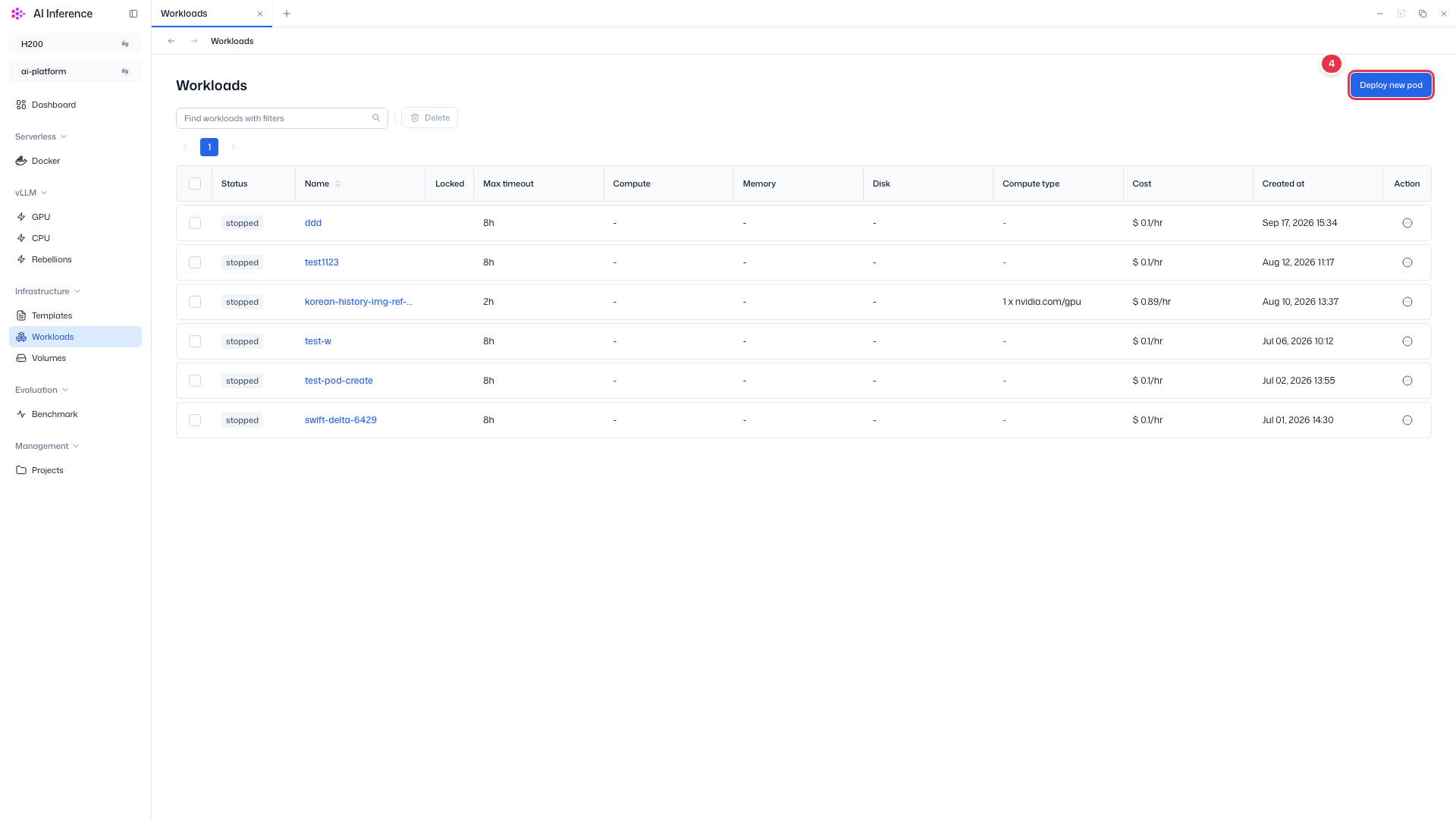Screen dimensions: 1456x819
Task: Select the test1123 workload checkbox
Action: click(x=195, y=262)
